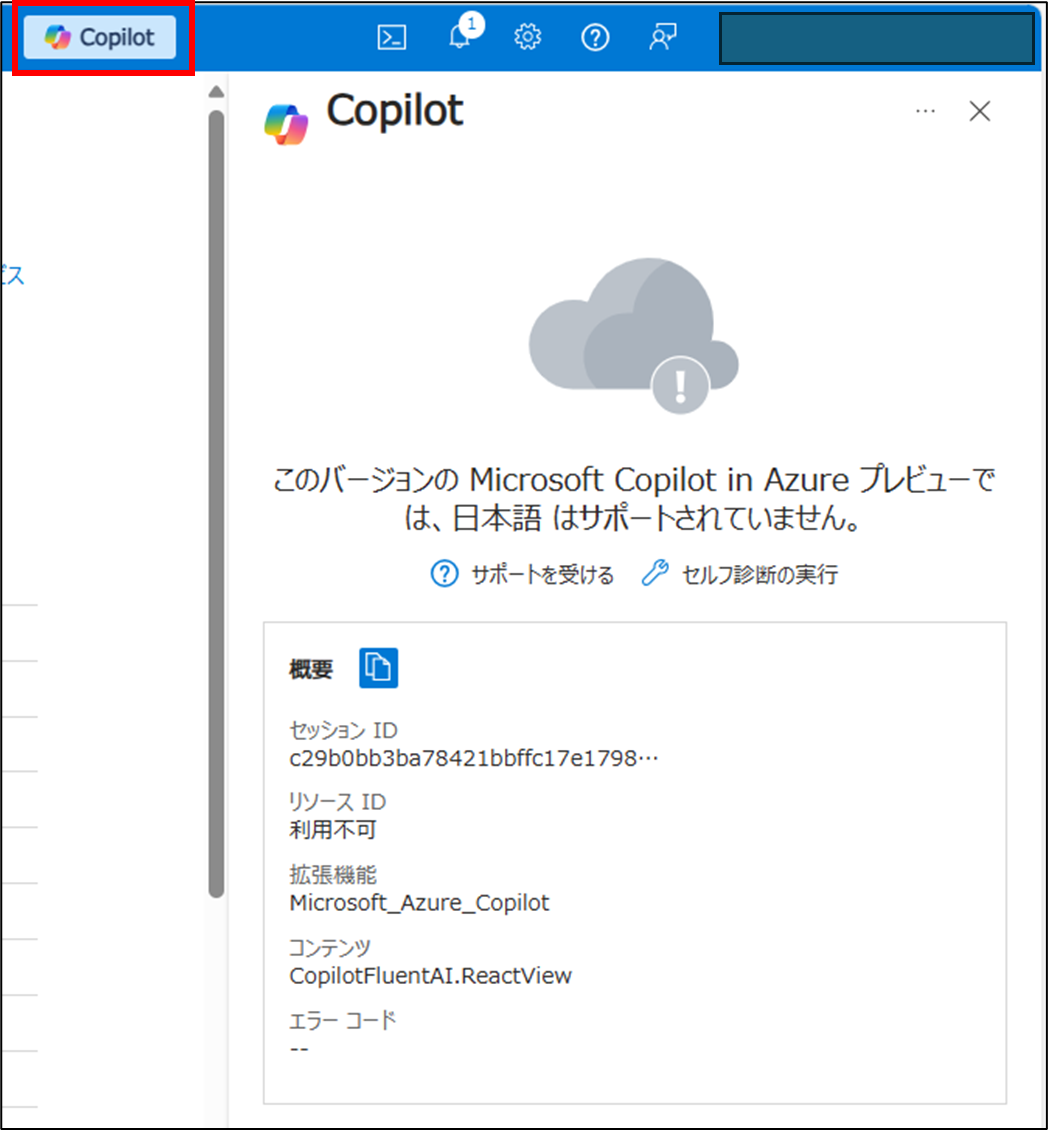Copy the 概要 summary details
The image size is (1048, 1130).
[x=378, y=667]
